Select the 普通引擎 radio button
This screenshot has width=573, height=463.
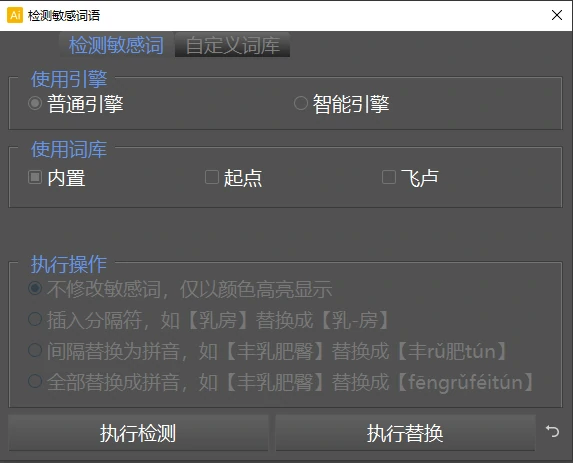click(35, 103)
